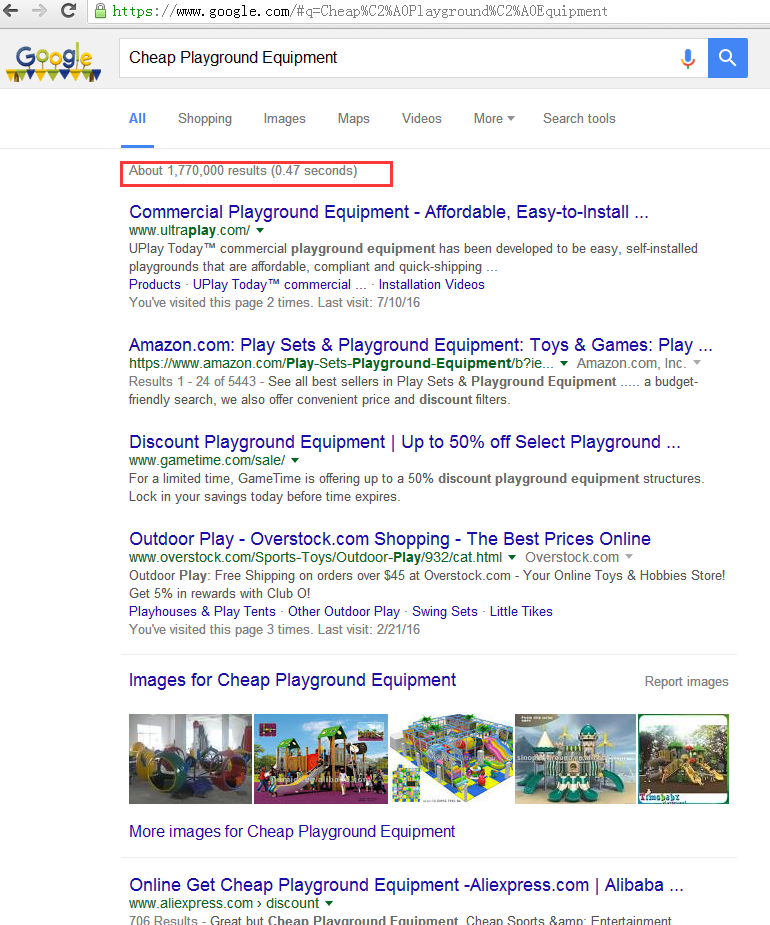Open the Discount Playground Equipment result link

point(405,442)
